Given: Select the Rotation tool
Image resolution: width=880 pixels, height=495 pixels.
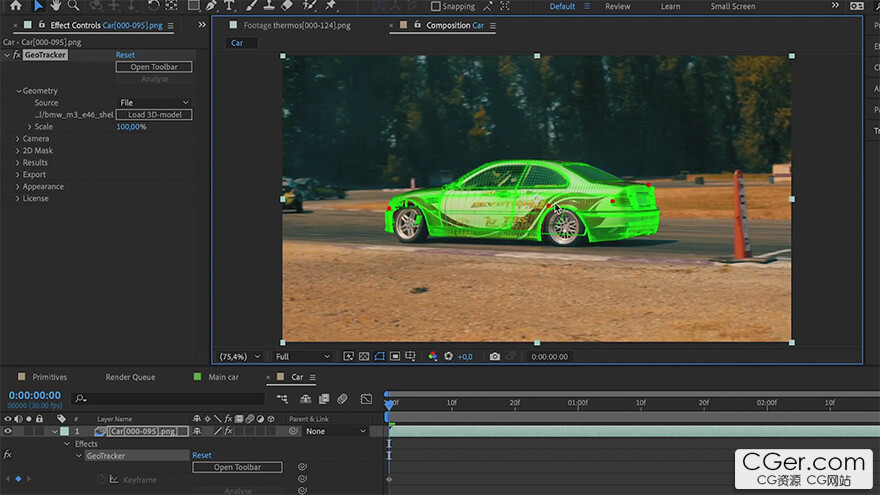Looking at the screenshot, I should [x=154, y=6].
